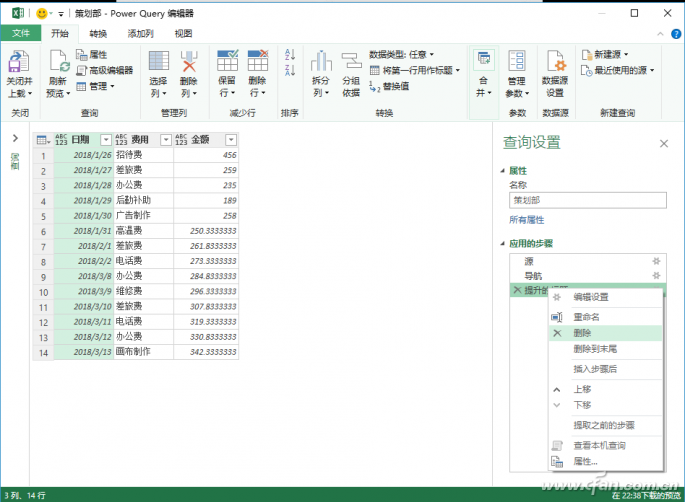The width and height of the screenshot is (685, 502).
Task: Click the cell with value 250.3333333
Action: click(206, 231)
